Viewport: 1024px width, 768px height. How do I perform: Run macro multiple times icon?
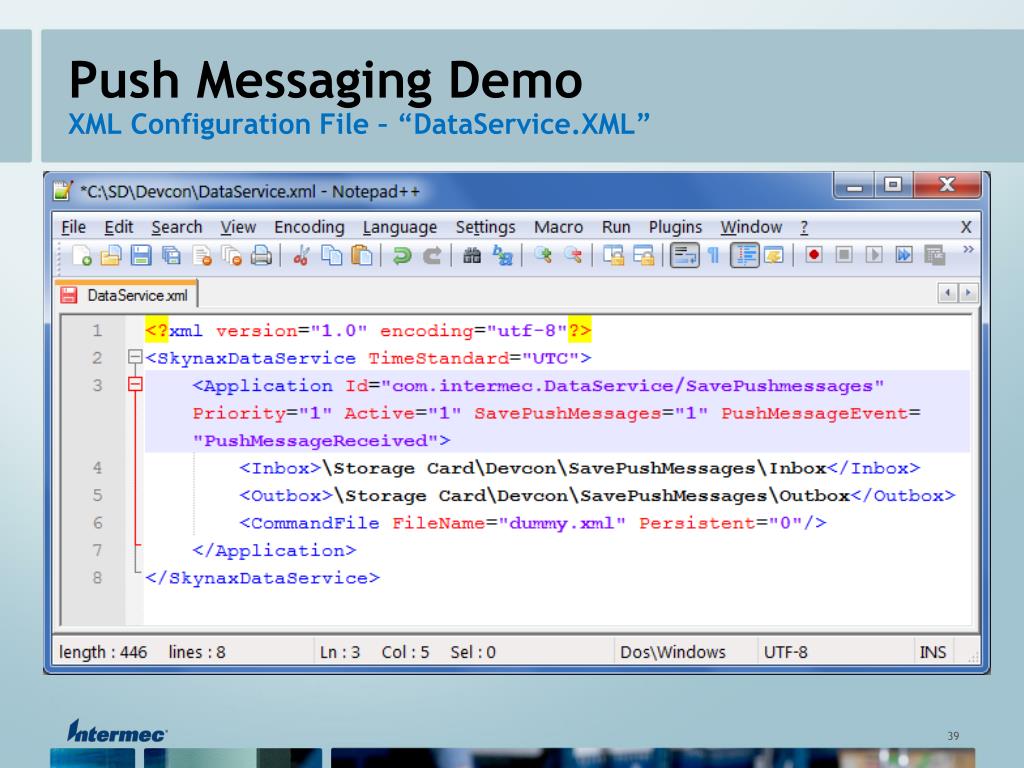(x=904, y=255)
